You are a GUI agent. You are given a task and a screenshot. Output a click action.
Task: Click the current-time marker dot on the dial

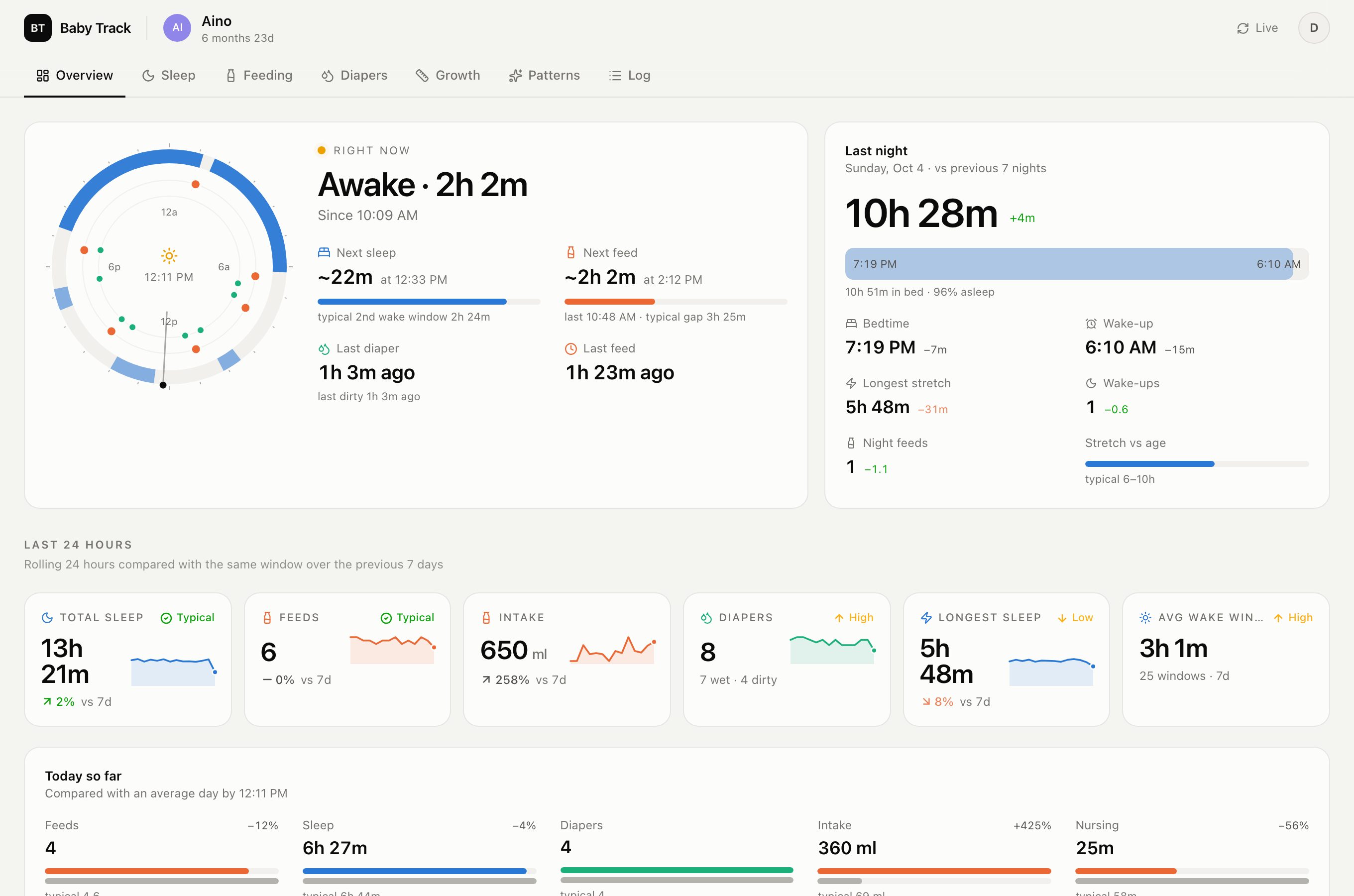coord(163,385)
